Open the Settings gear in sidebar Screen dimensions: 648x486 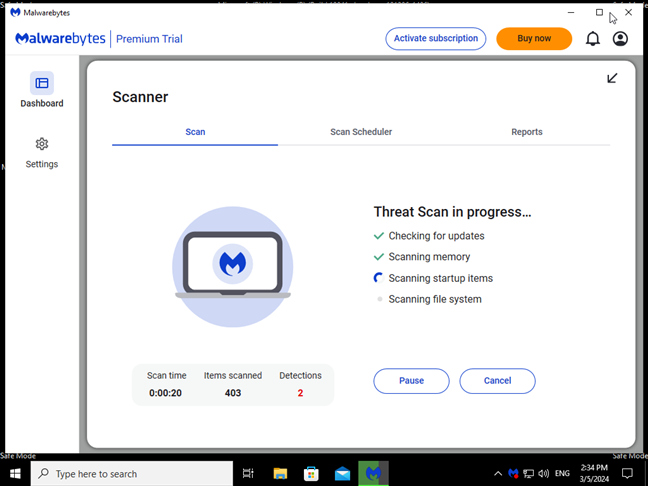[42, 144]
